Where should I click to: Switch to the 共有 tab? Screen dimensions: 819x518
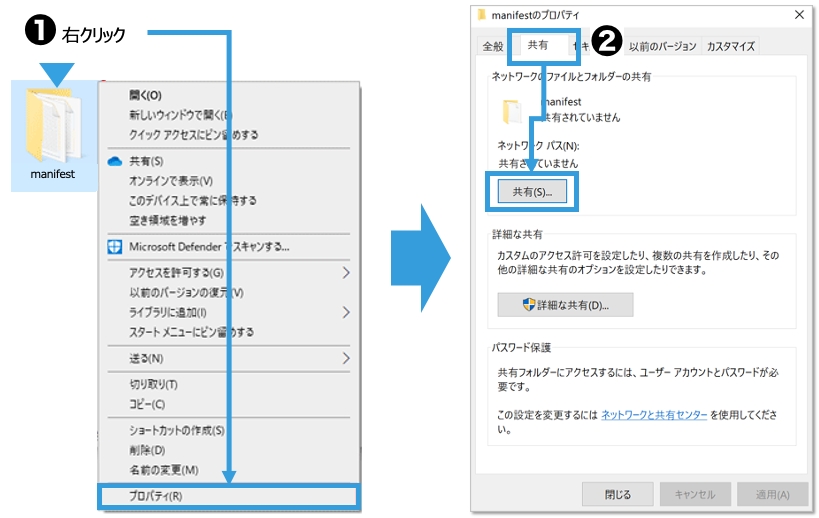pos(537,45)
